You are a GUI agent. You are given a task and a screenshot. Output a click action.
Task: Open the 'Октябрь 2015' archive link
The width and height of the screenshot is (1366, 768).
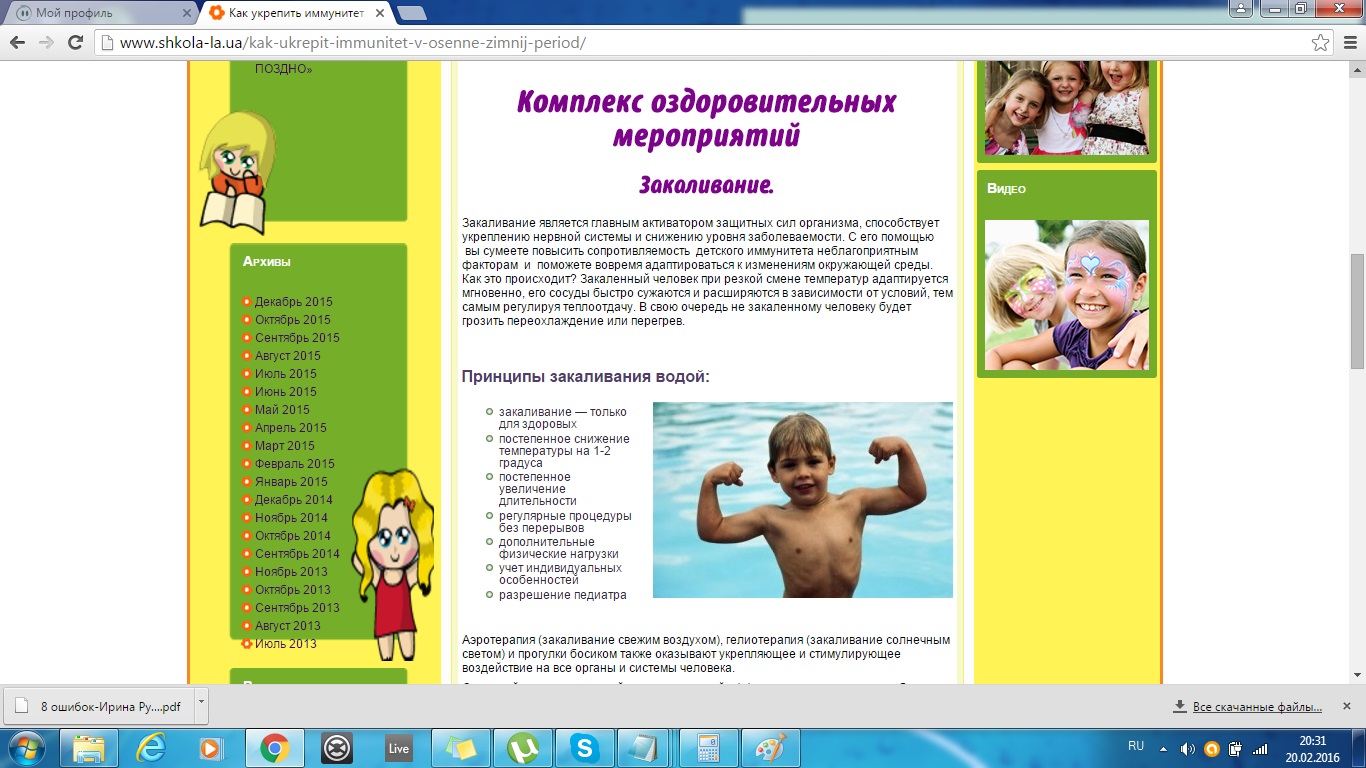coord(292,320)
